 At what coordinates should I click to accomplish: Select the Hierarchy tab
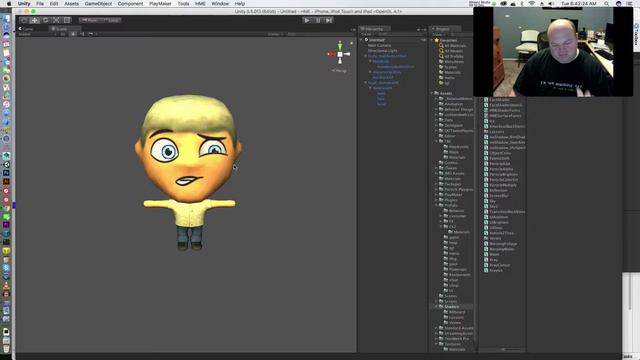(373, 29)
